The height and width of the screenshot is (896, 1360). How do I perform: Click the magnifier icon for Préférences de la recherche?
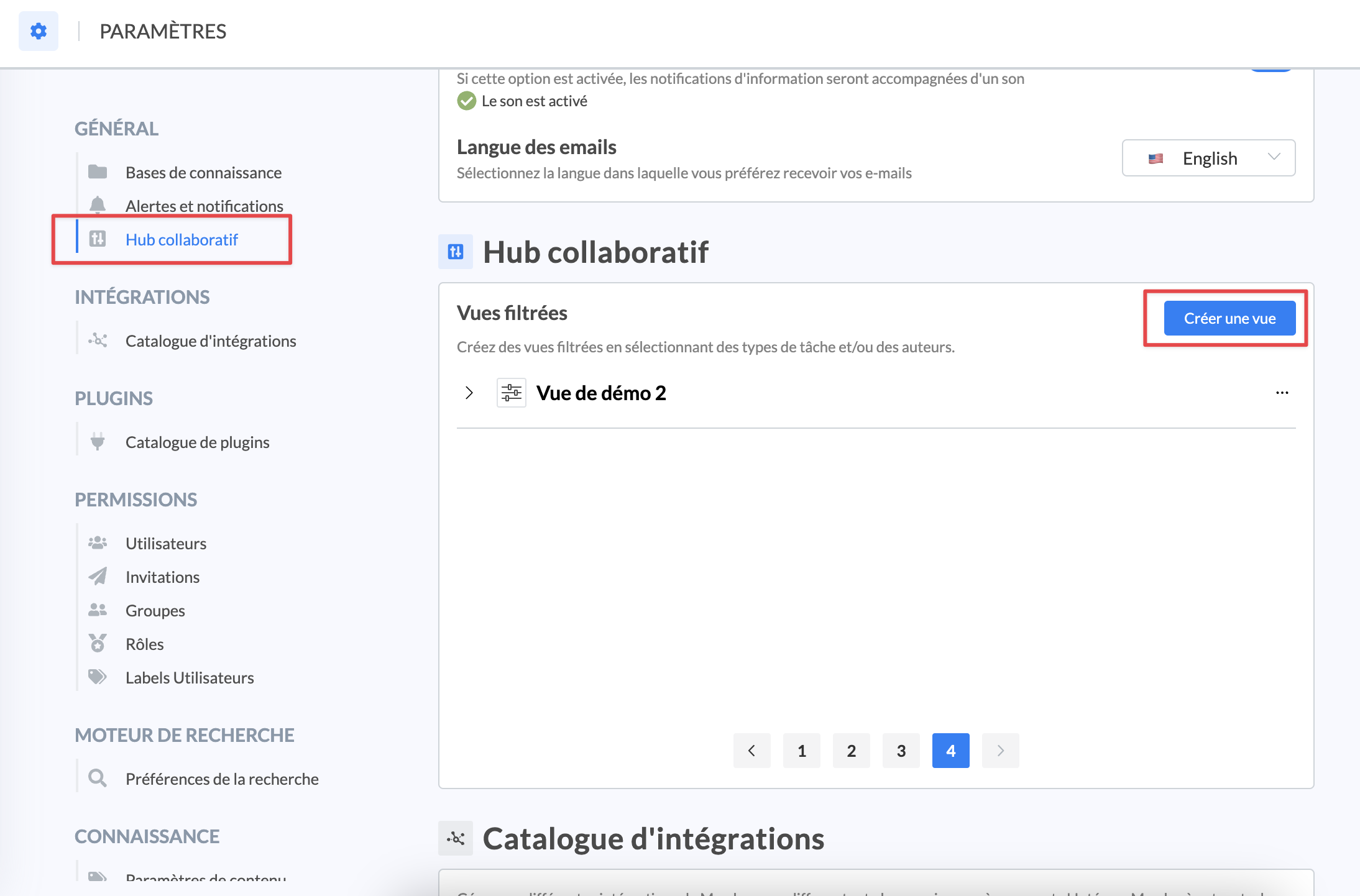click(x=98, y=778)
